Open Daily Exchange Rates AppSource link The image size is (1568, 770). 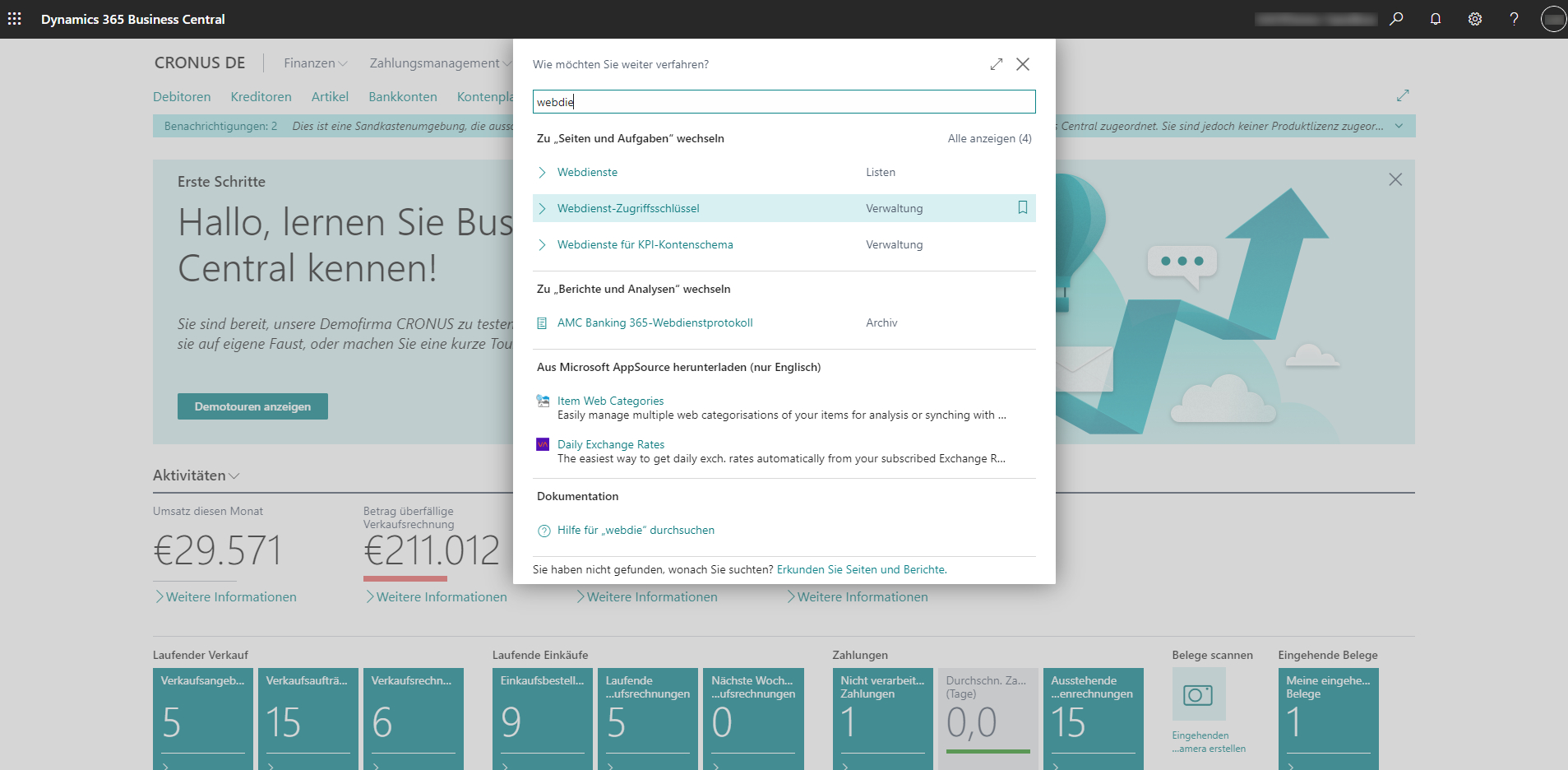click(610, 444)
